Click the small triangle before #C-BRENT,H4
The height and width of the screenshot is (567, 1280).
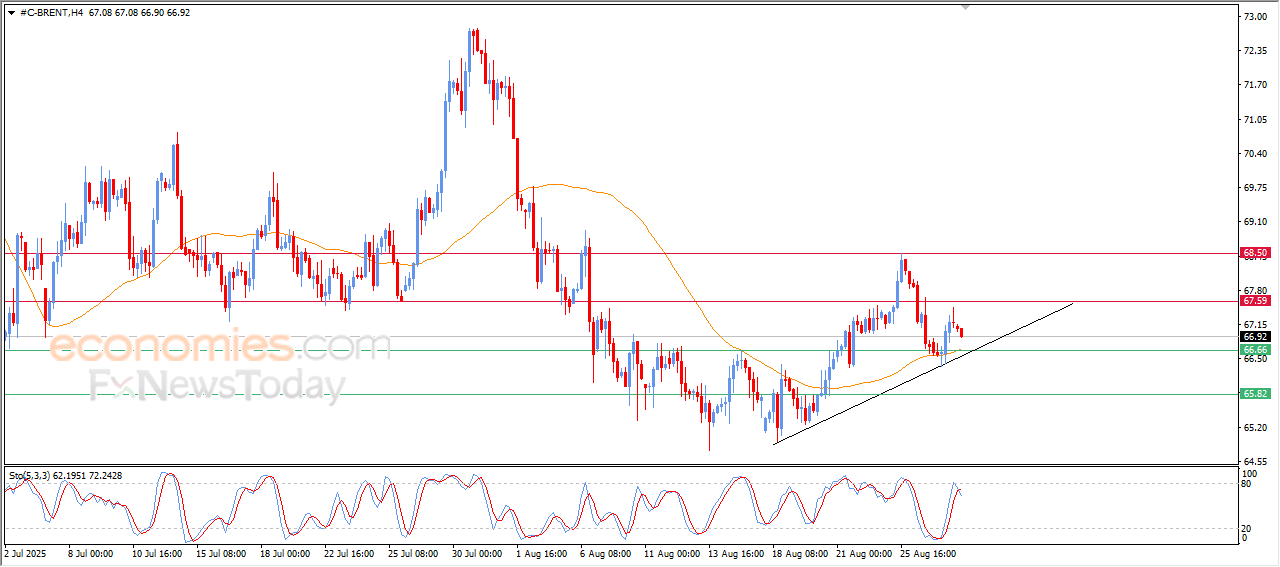coord(11,12)
